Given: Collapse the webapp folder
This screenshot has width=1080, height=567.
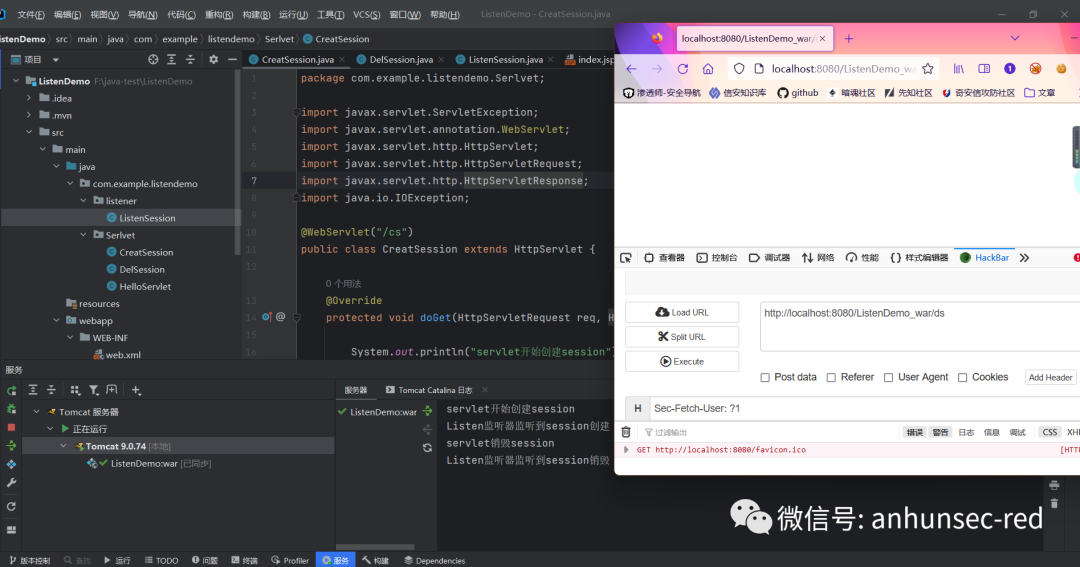Looking at the screenshot, I should coord(56,320).
